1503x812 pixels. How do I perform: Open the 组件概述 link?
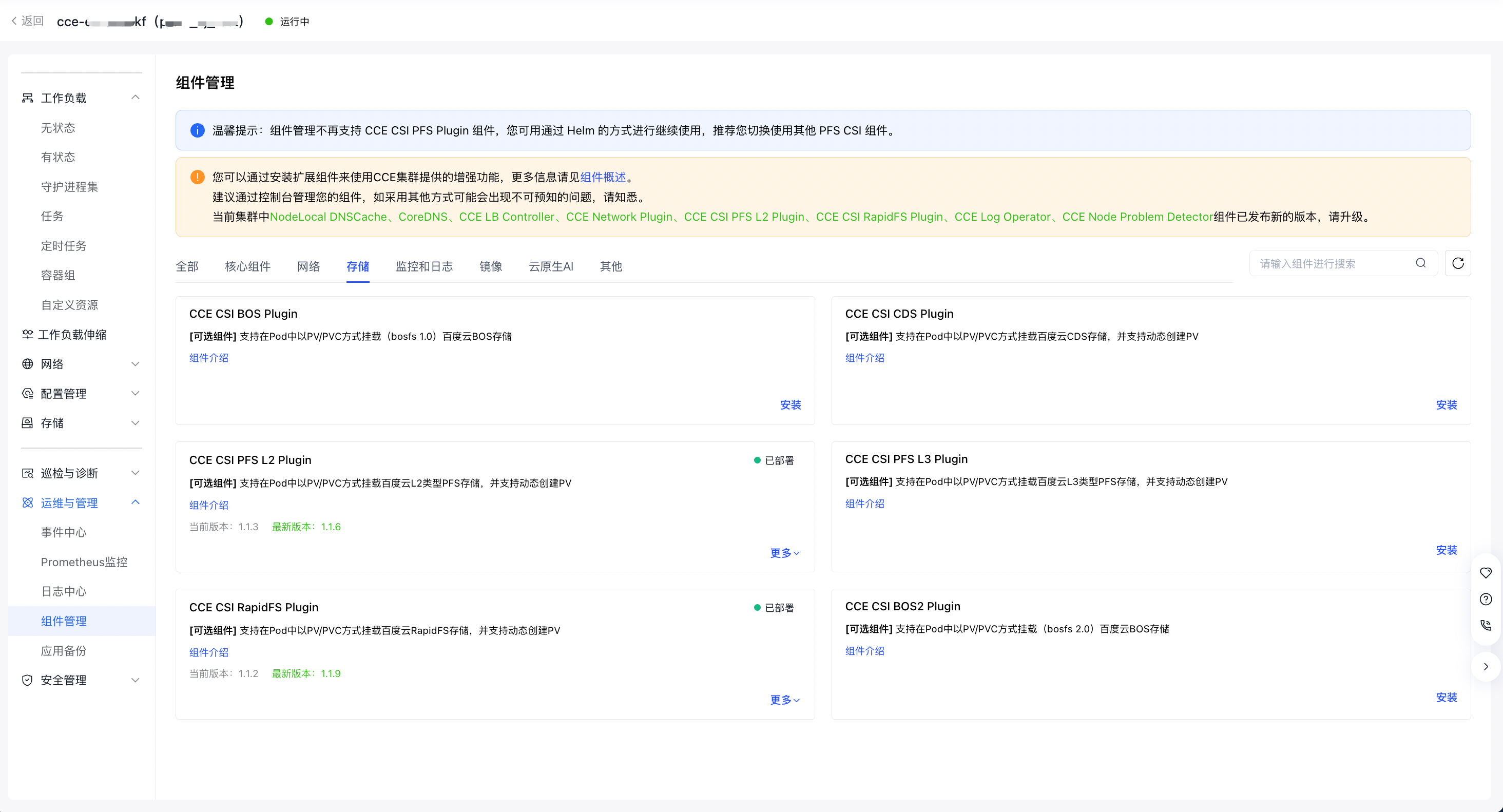(x=603, y=177)
